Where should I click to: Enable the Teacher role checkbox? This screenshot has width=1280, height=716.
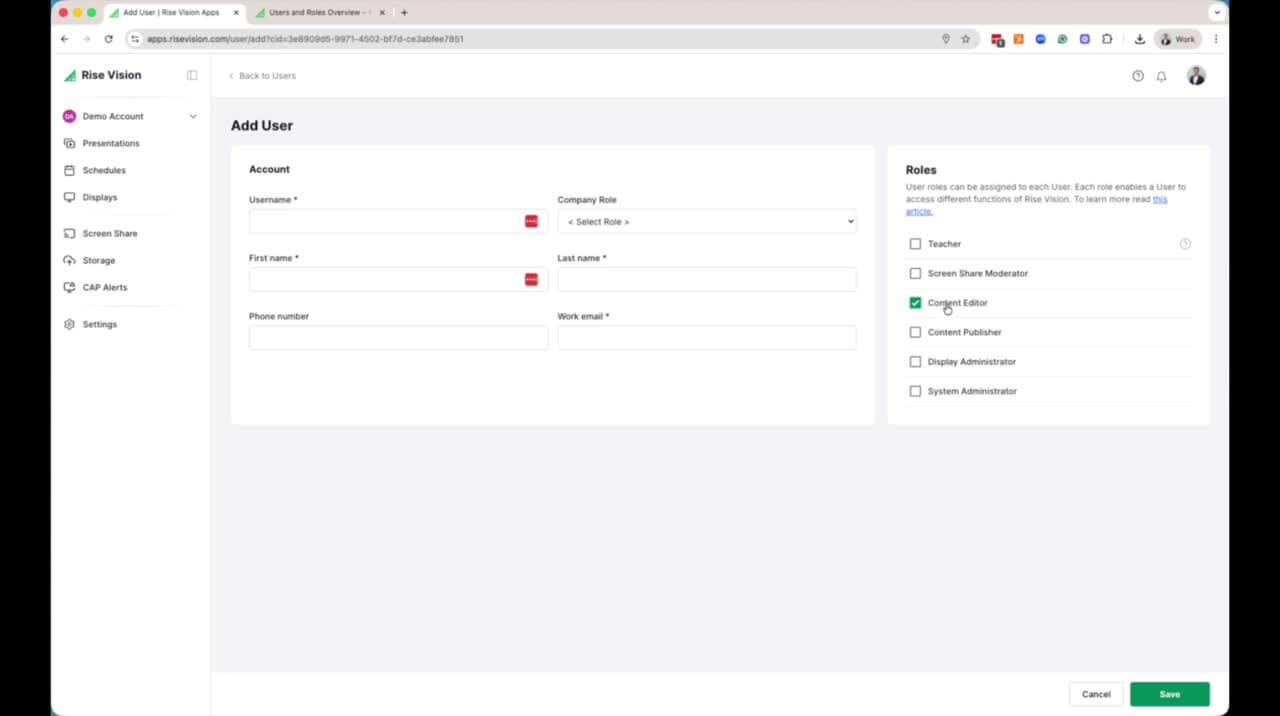click(915, 244)
